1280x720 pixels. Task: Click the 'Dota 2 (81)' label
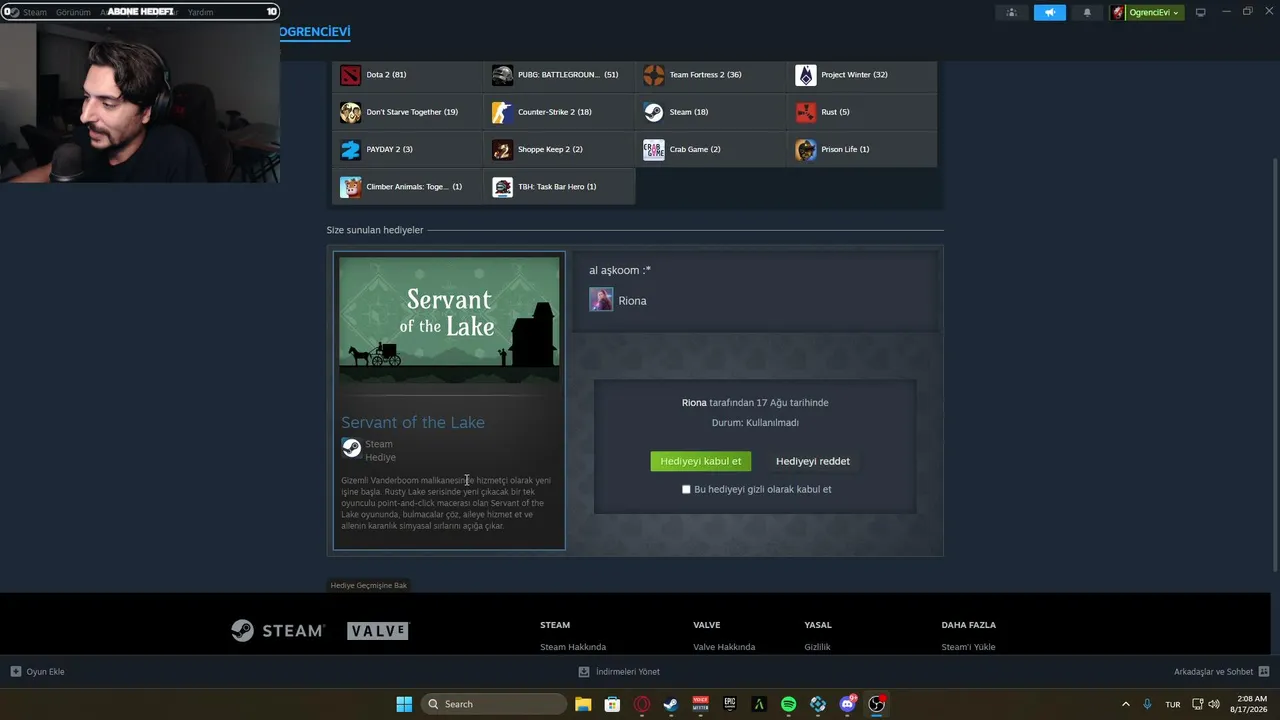click(386, 75)
